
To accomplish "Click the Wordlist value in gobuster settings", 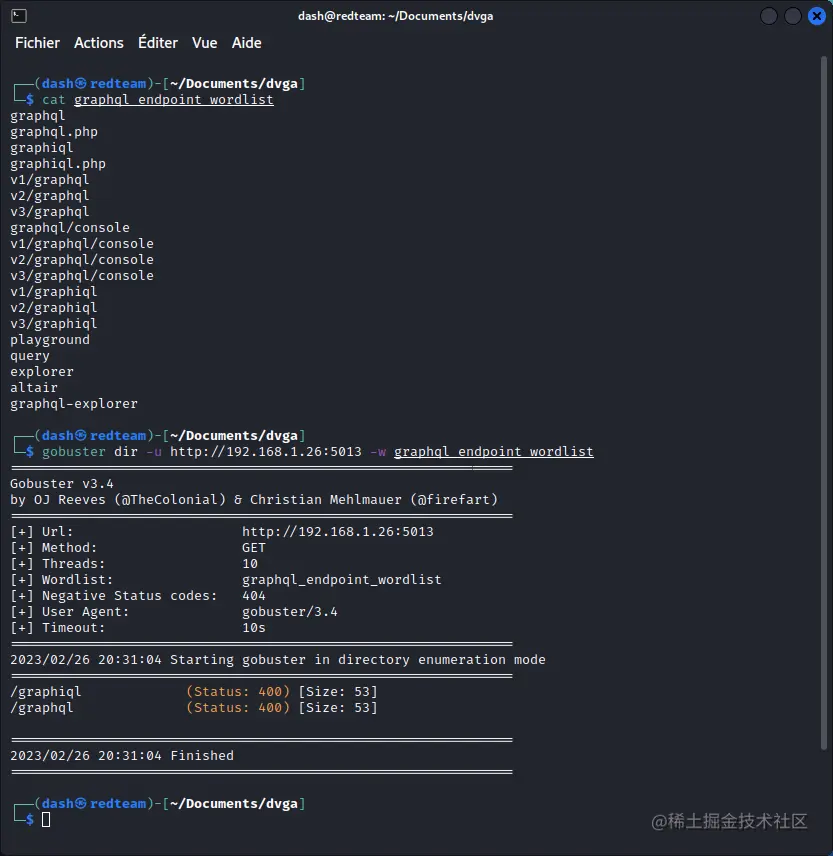I will coord(342,580).
